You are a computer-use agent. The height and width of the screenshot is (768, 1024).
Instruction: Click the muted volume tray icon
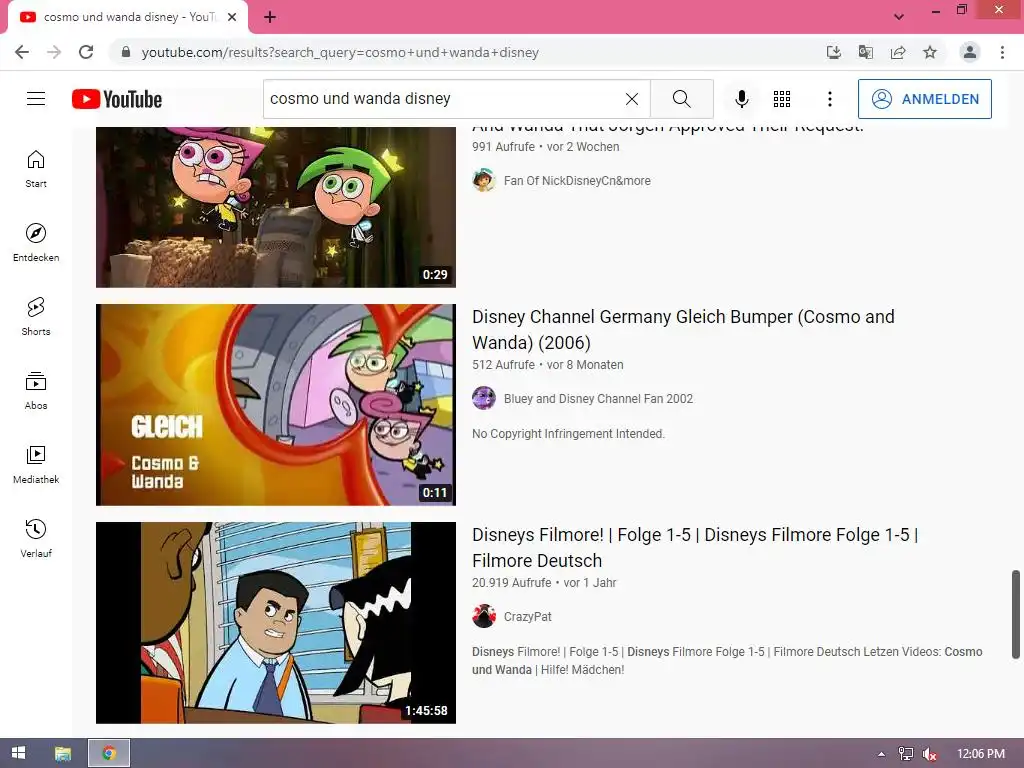coord(930,754)
